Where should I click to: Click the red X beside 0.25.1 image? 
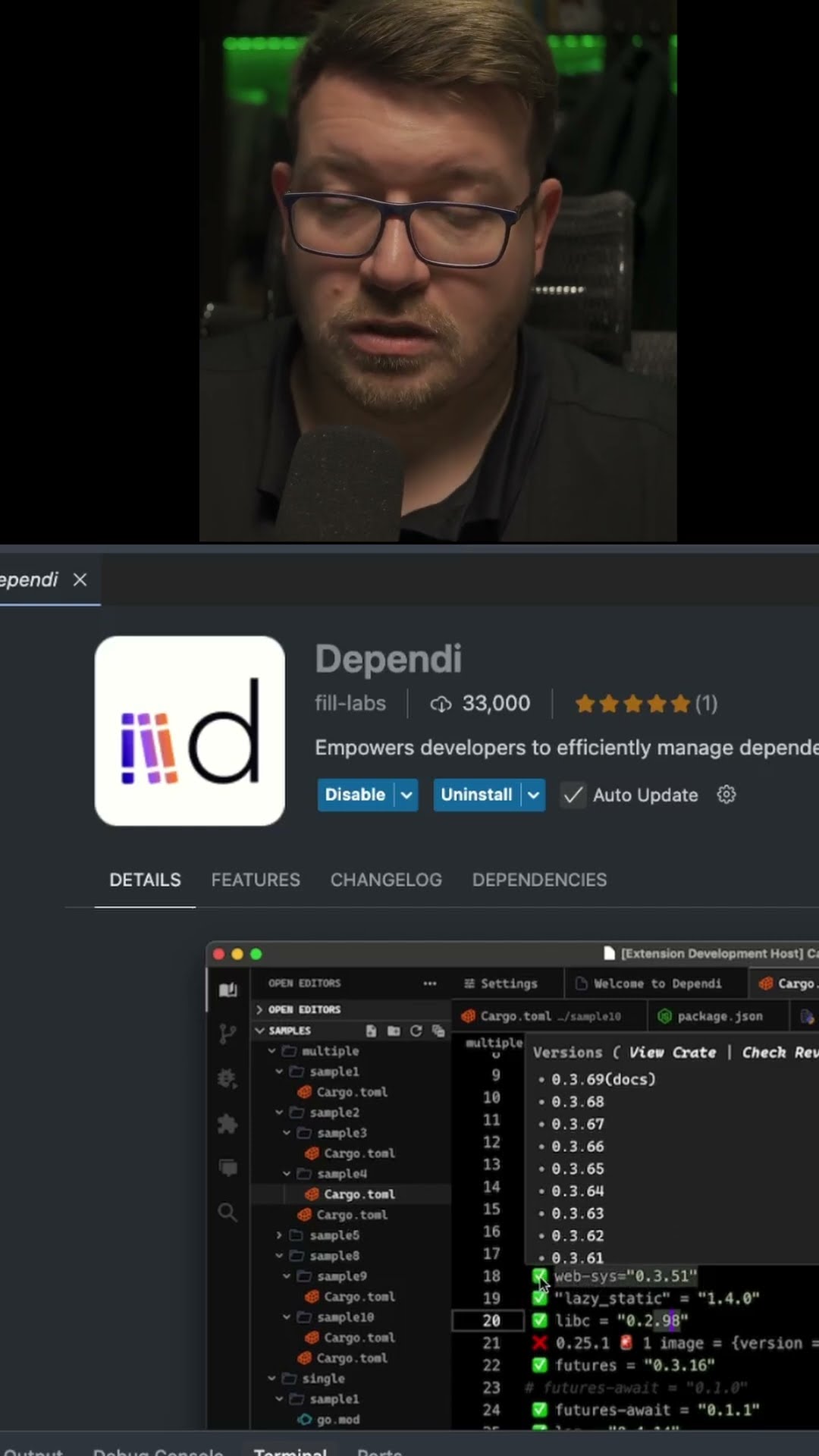pyautogui.click(x=539, y=1343)
